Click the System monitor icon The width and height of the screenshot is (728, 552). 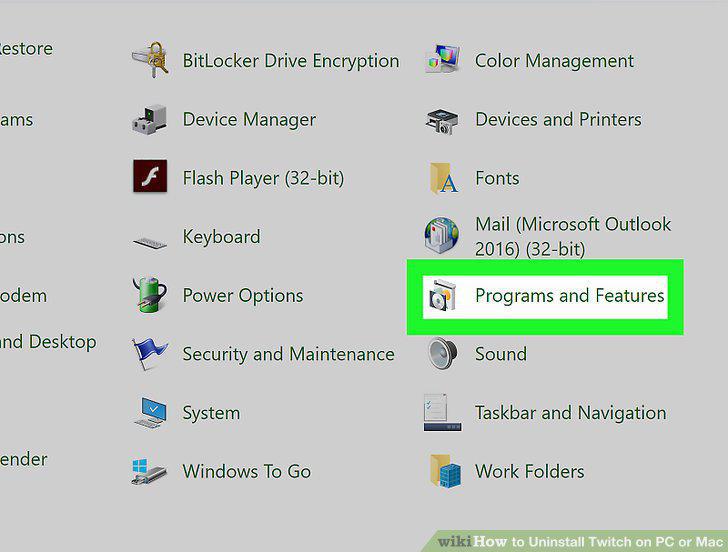pyautogui.click(x=150, y=413)
